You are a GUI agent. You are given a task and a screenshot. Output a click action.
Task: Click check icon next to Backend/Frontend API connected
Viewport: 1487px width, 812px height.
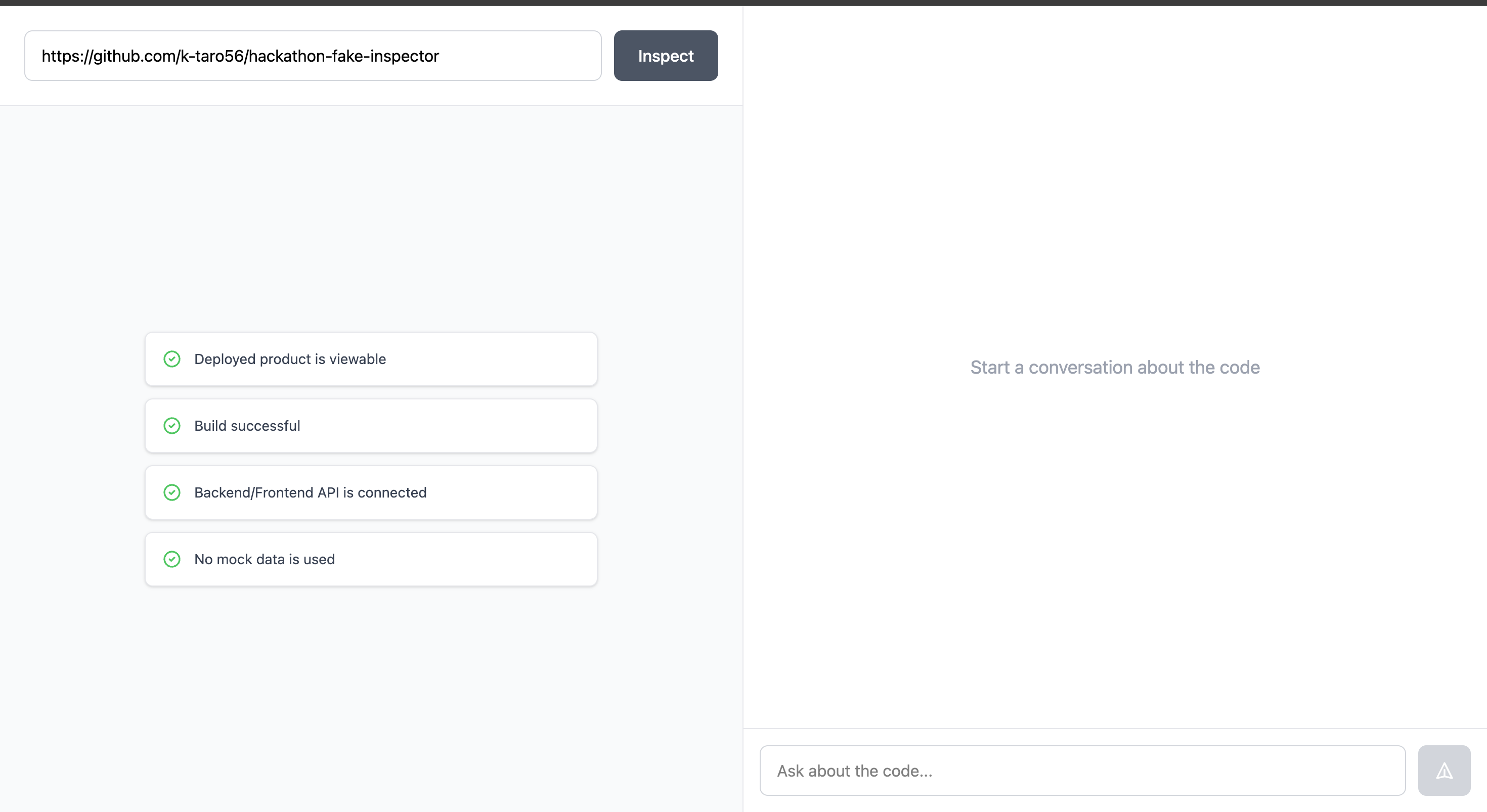172,492
